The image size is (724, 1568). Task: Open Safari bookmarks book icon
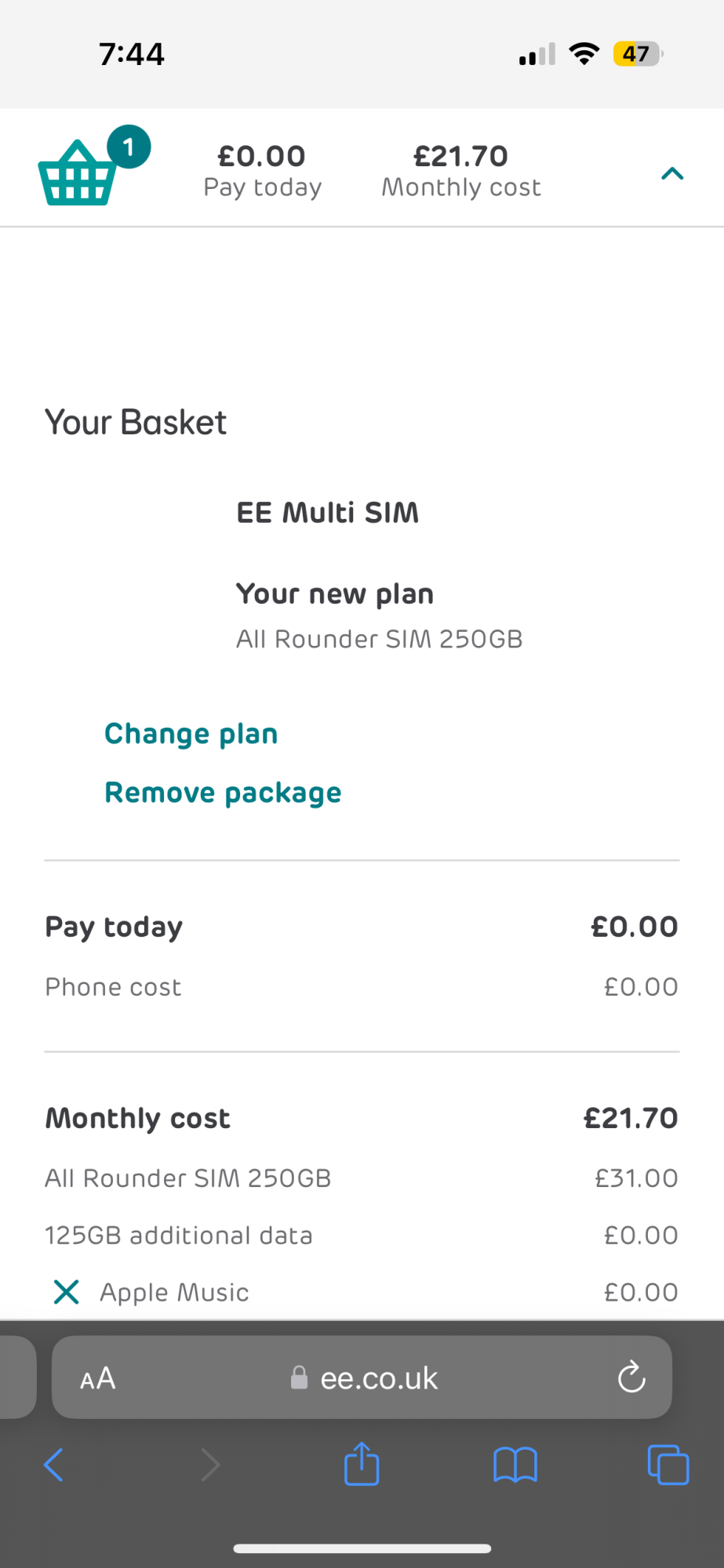(x=515, y=1465)
